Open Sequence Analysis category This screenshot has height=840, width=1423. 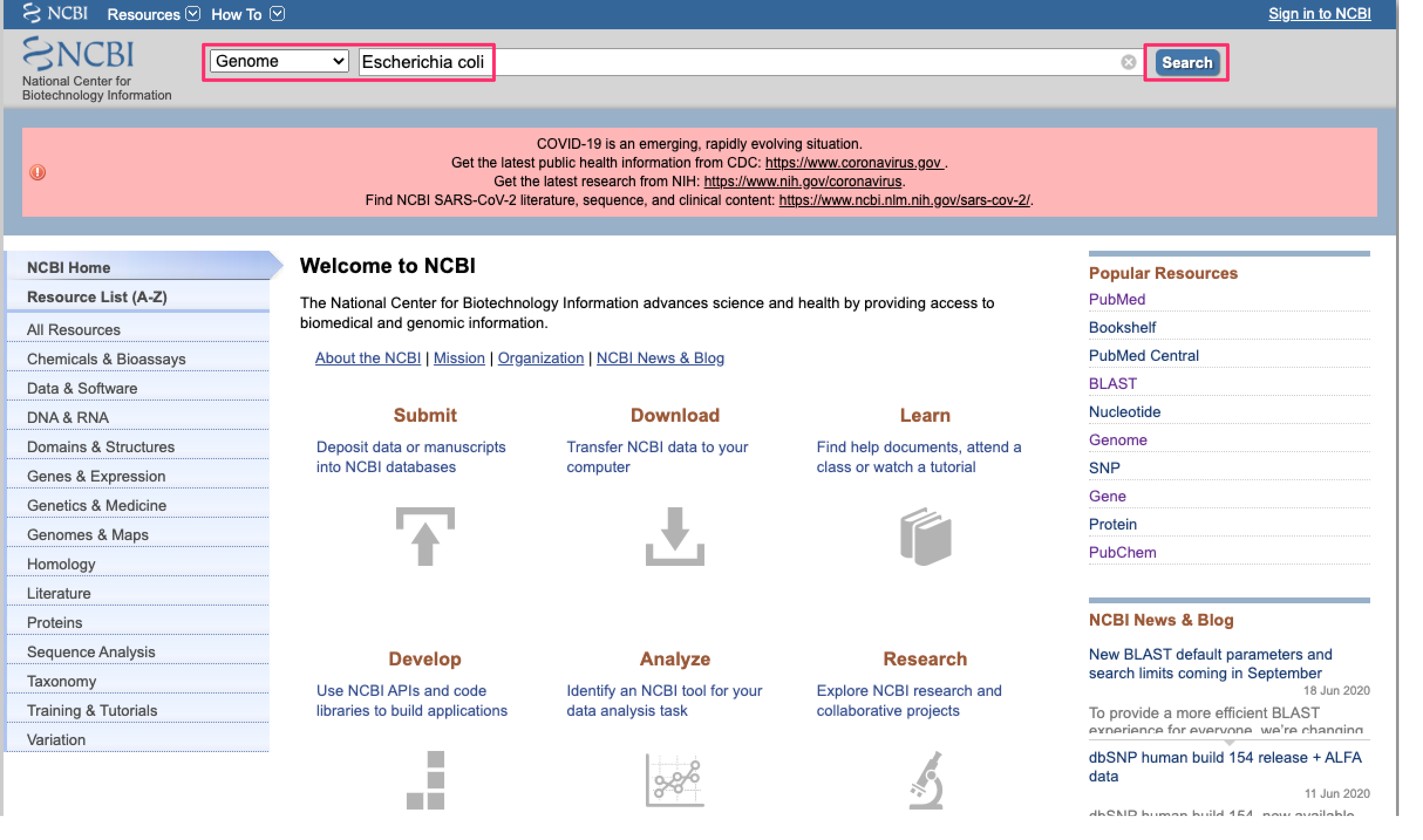[138, 651]
